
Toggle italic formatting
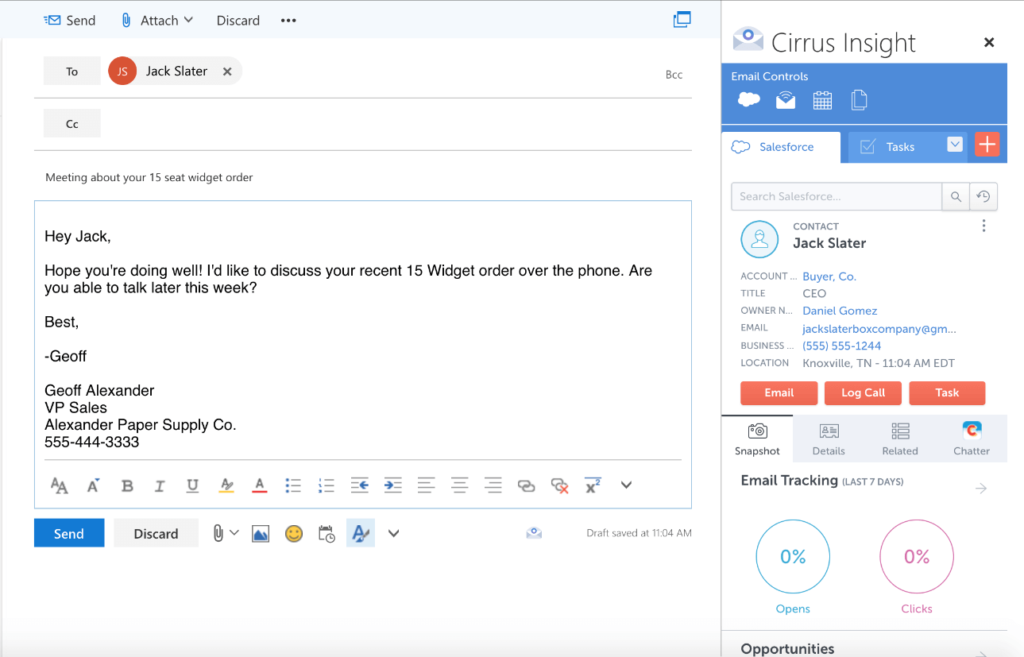coord(159,485)
